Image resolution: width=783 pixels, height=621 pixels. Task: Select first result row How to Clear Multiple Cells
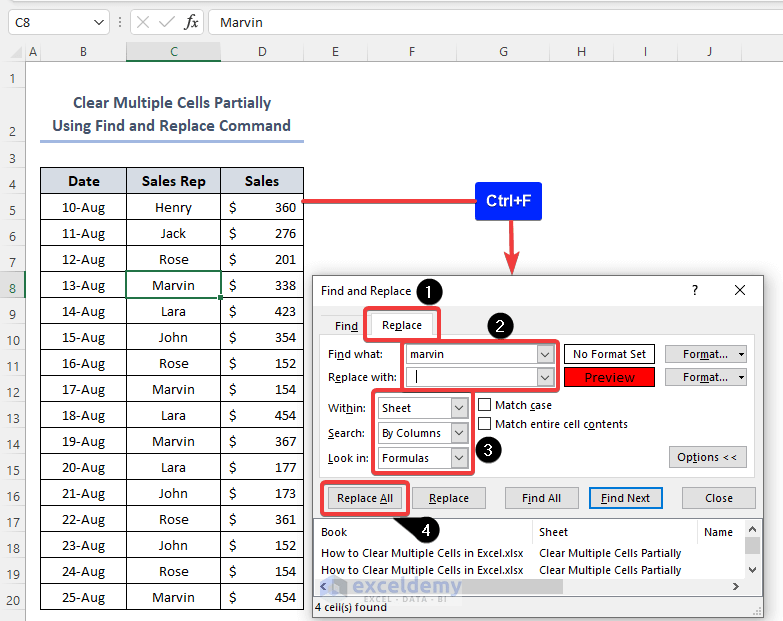click(529, 553)
